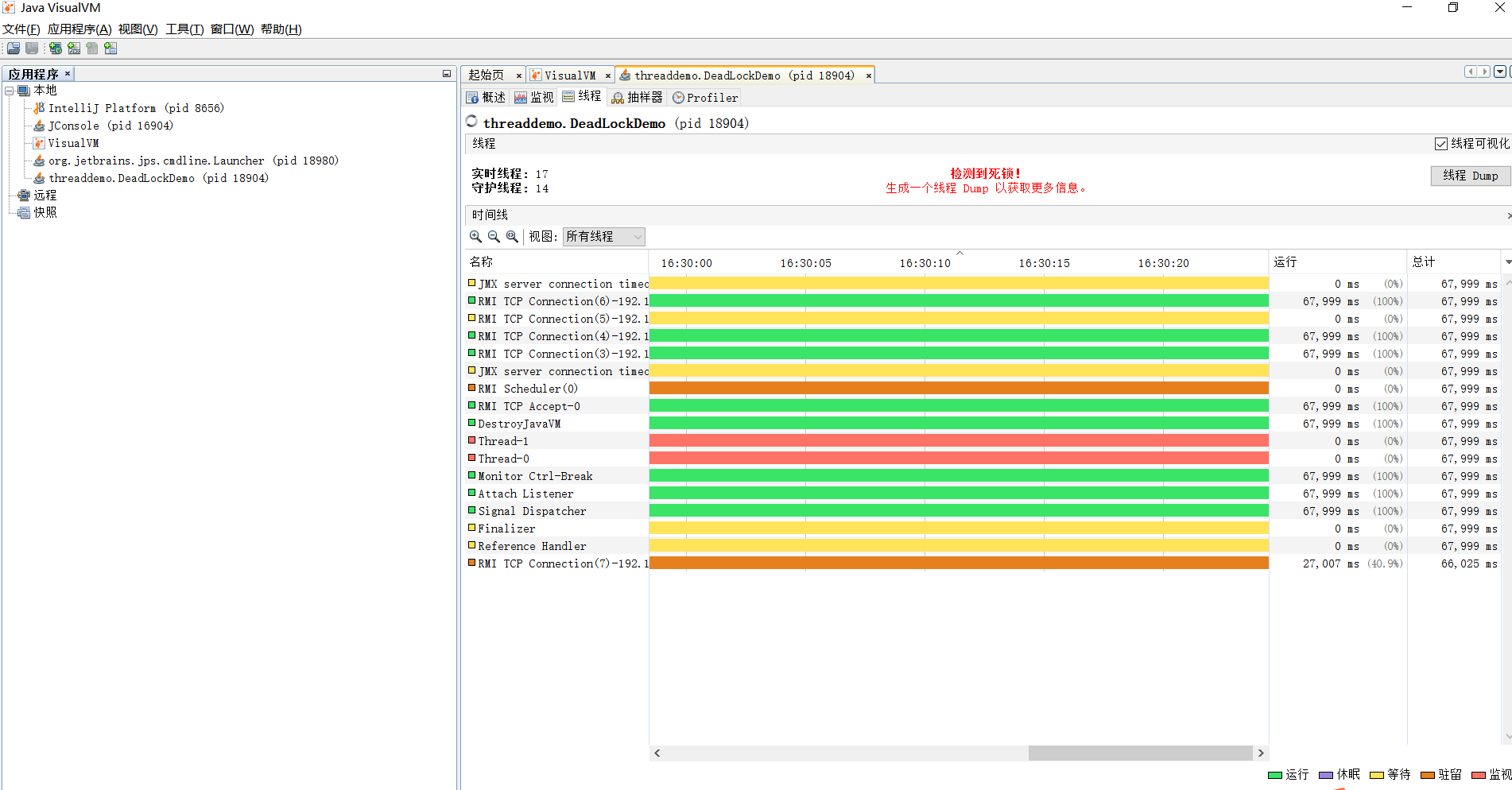The image size is (1512, 790).
Task: Click the 快照 snapshots icon
Action: point(24,213)
